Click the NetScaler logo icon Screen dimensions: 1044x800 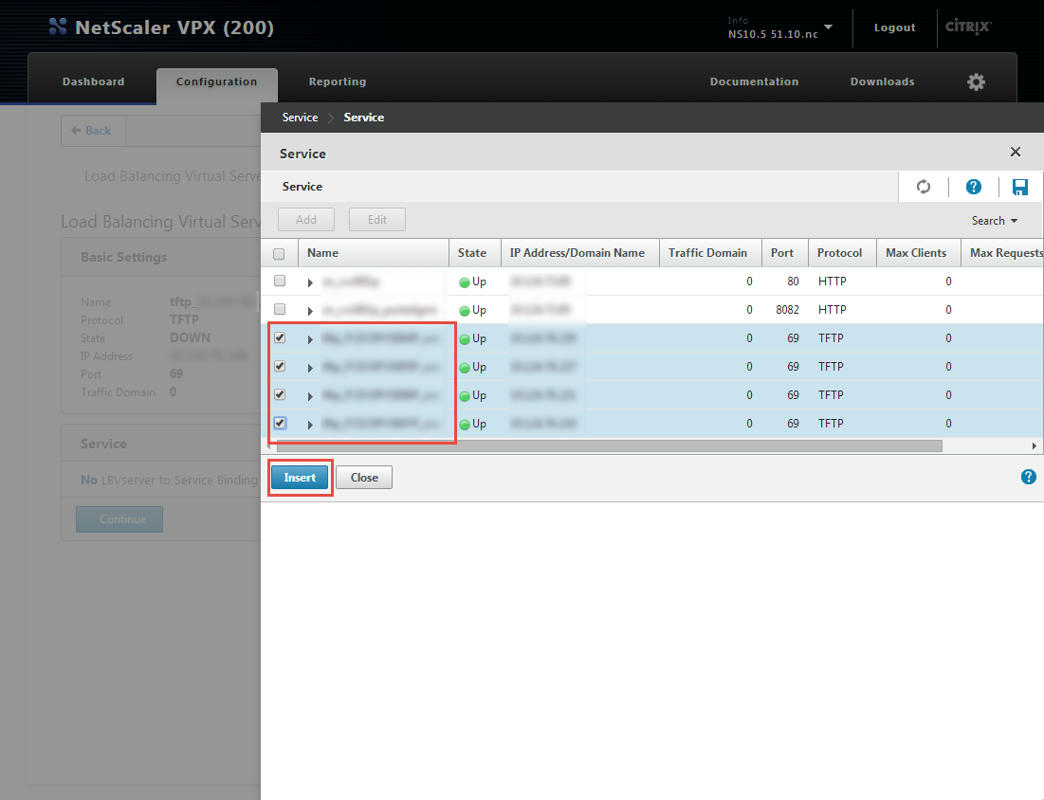click(58, 27)
